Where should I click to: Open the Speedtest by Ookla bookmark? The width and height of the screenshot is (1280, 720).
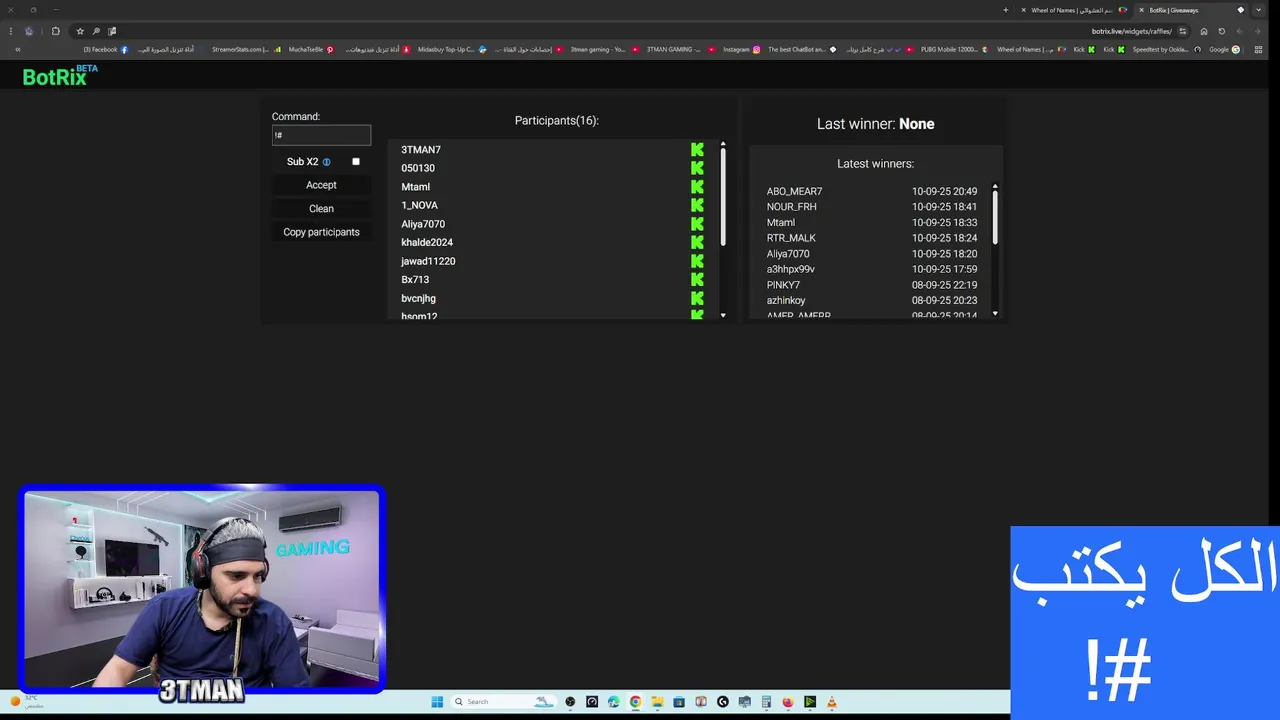pos(1167,49)
